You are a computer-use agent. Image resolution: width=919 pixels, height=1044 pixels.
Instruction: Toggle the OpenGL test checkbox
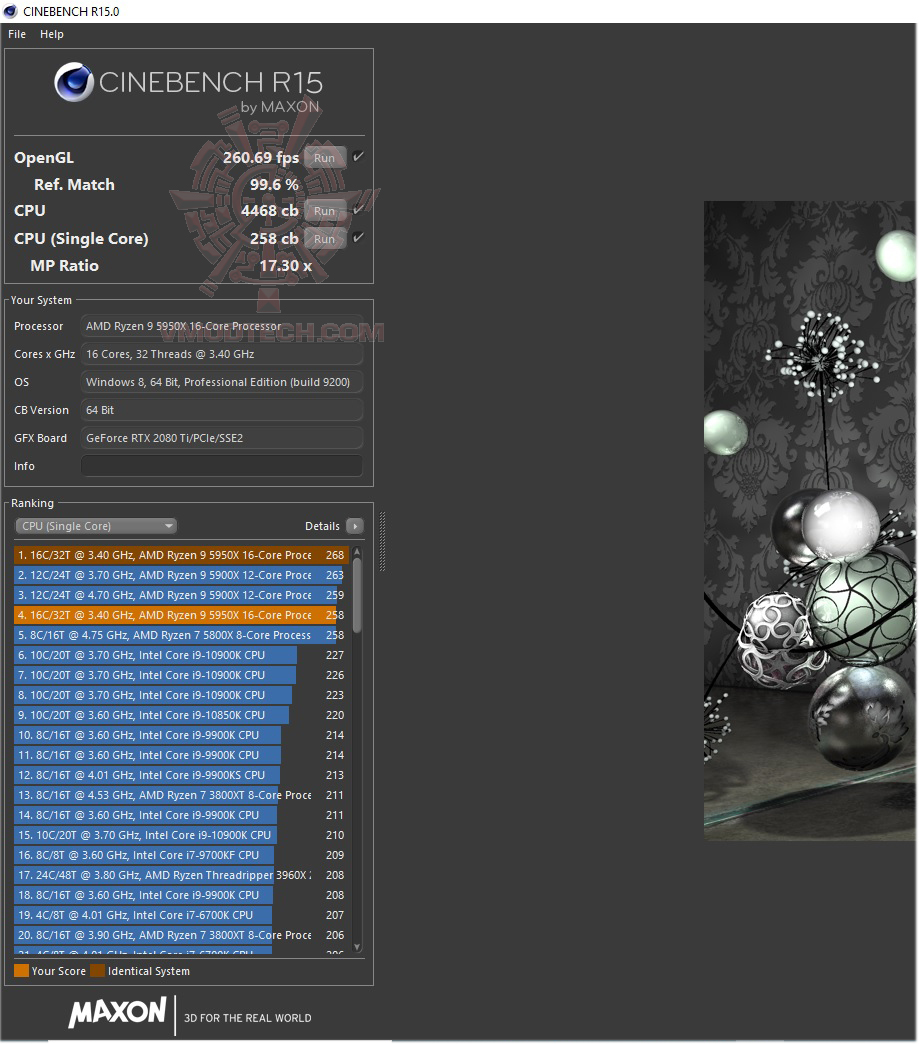[358, 156]
